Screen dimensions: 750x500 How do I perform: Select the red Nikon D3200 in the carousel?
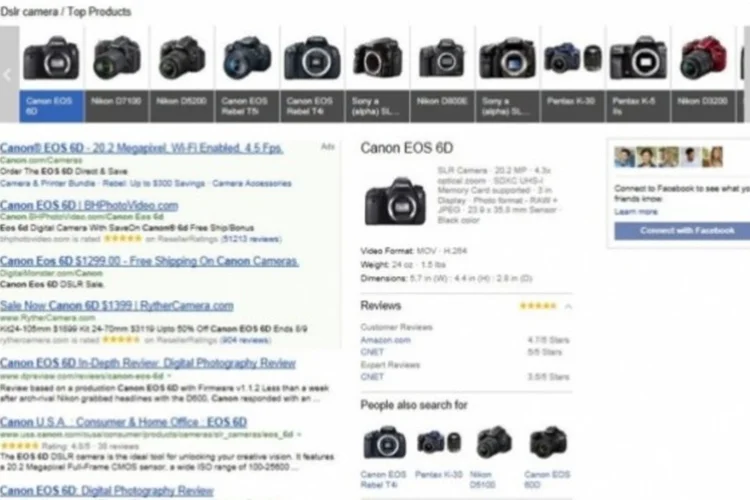click(703, 74)
